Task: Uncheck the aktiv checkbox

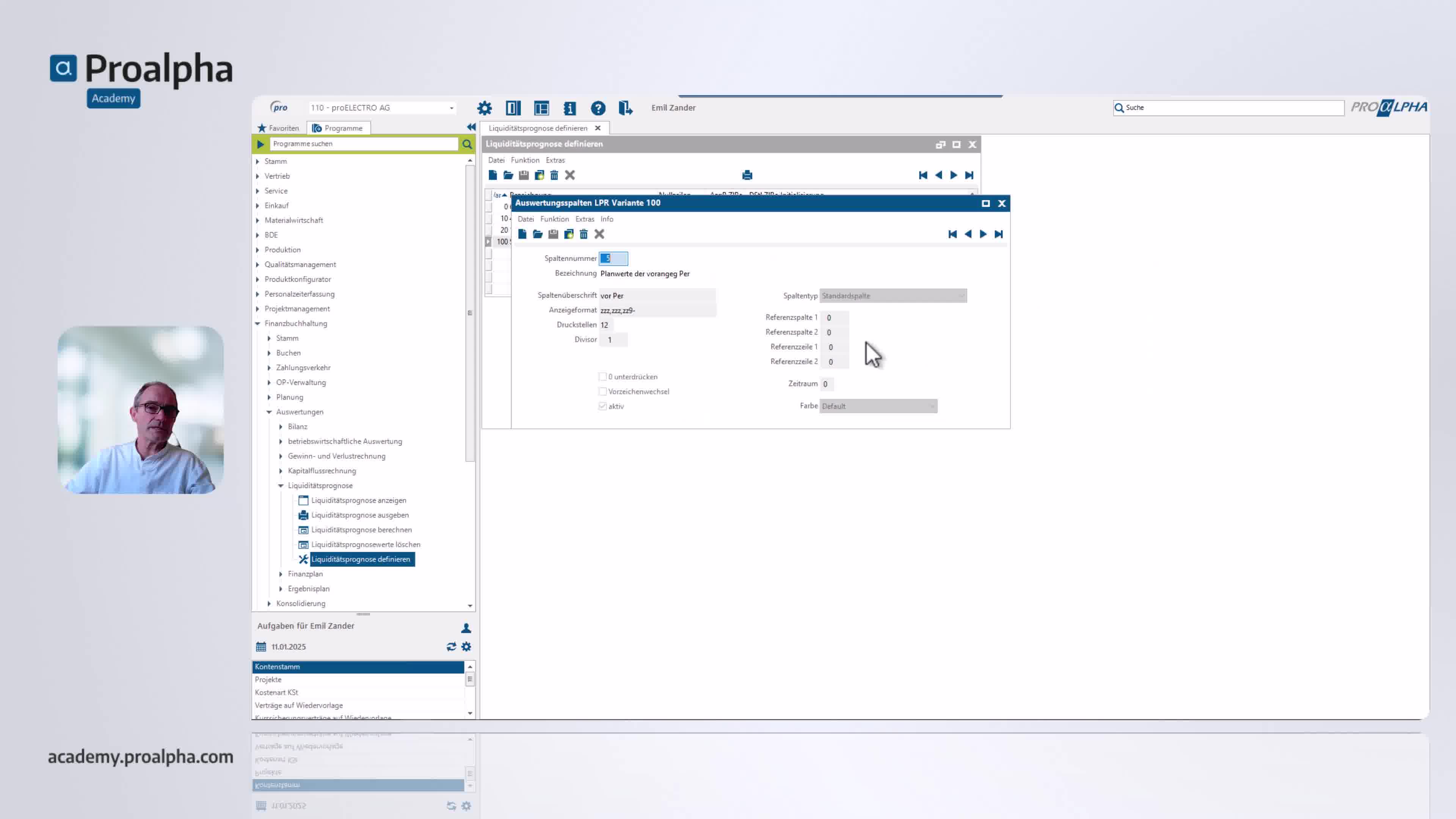Action: [602, 406]
